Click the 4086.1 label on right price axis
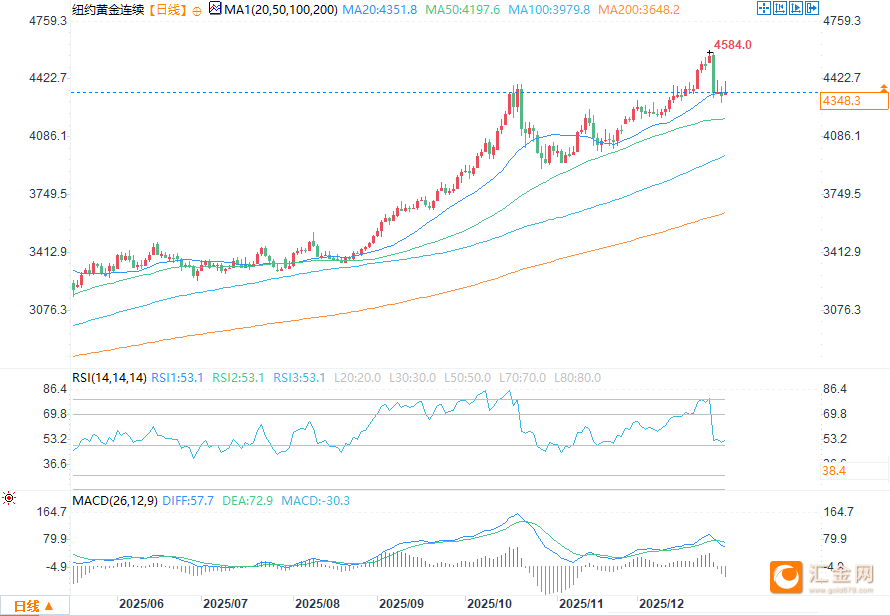The height and width of the screenshot is (616, 890). (842, 136)
